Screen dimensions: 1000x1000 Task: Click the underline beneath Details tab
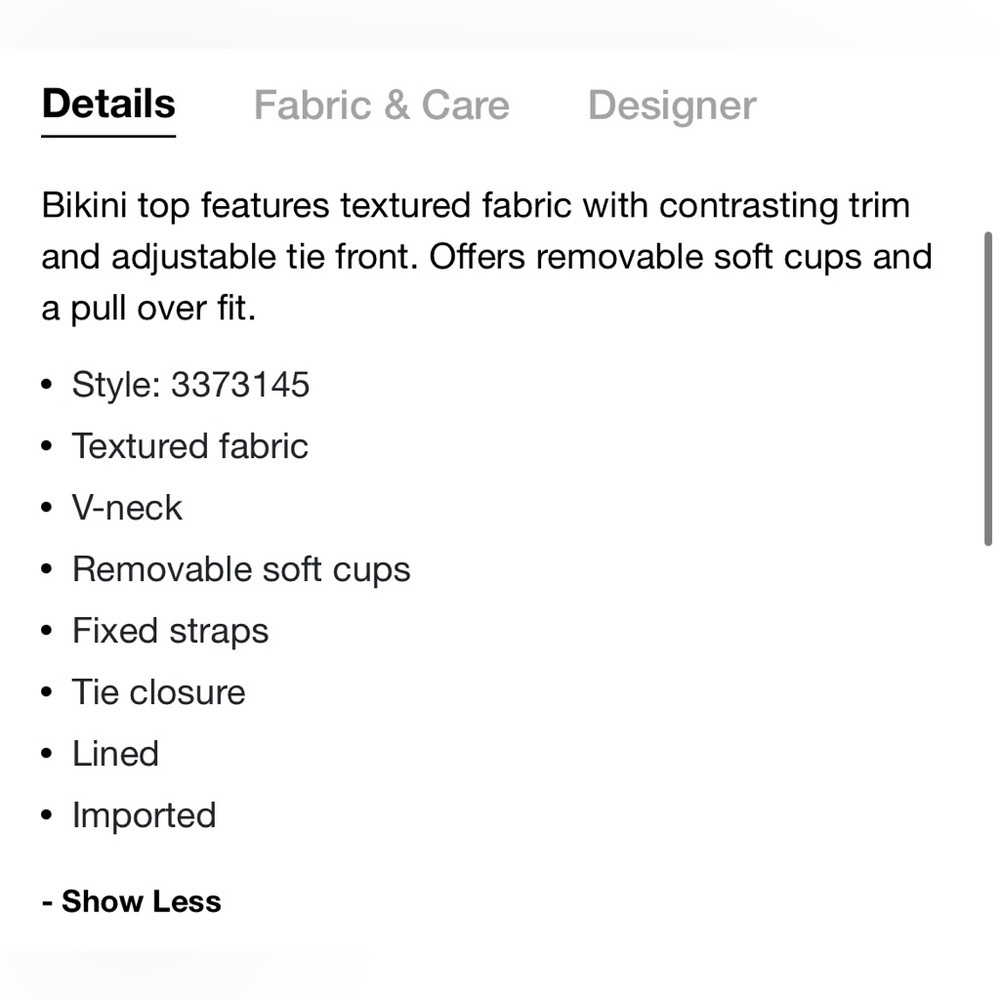[108, 136]
